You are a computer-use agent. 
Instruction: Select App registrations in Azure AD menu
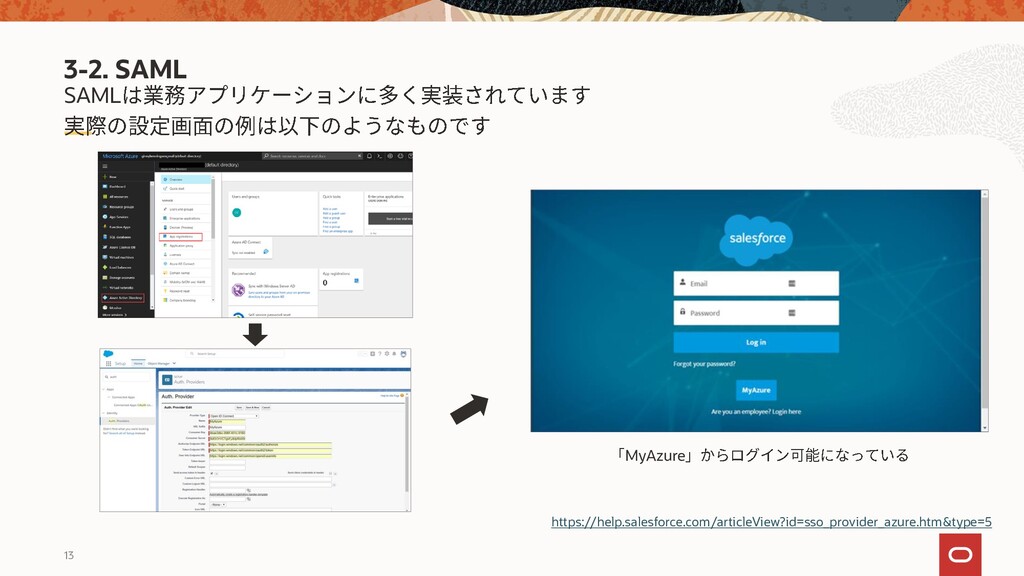coord(181,236)
